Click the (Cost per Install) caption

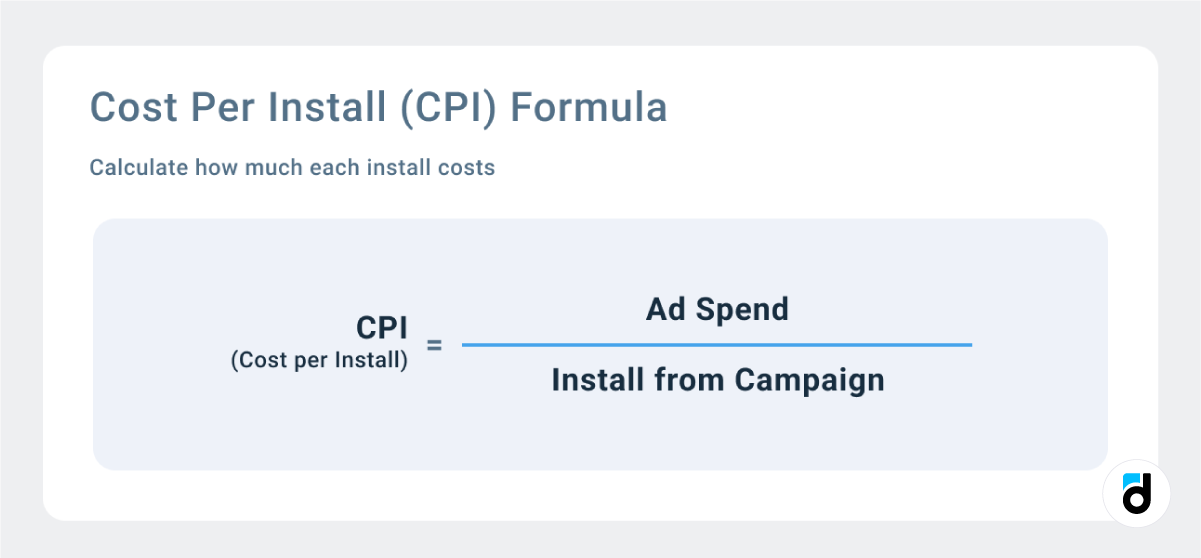(319, 361)
